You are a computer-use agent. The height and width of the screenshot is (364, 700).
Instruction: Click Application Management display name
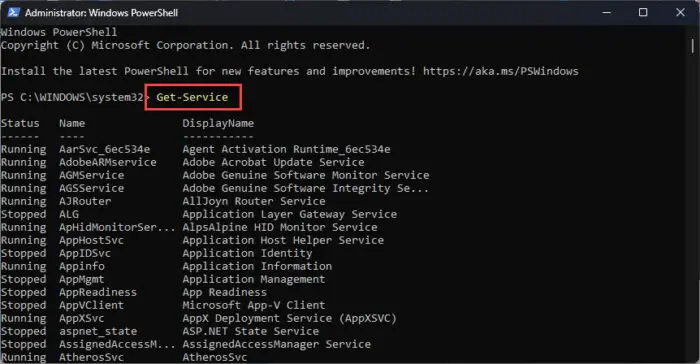point(254,279)
